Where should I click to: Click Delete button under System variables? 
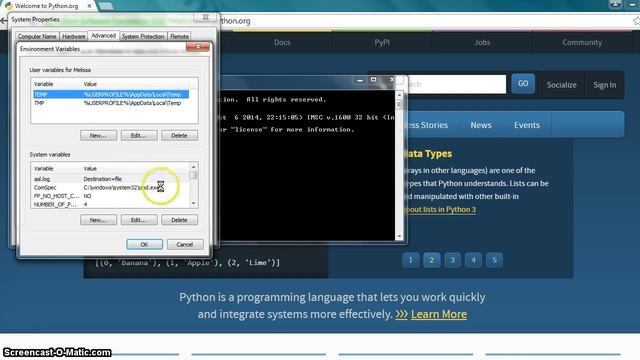click(179, 220)
